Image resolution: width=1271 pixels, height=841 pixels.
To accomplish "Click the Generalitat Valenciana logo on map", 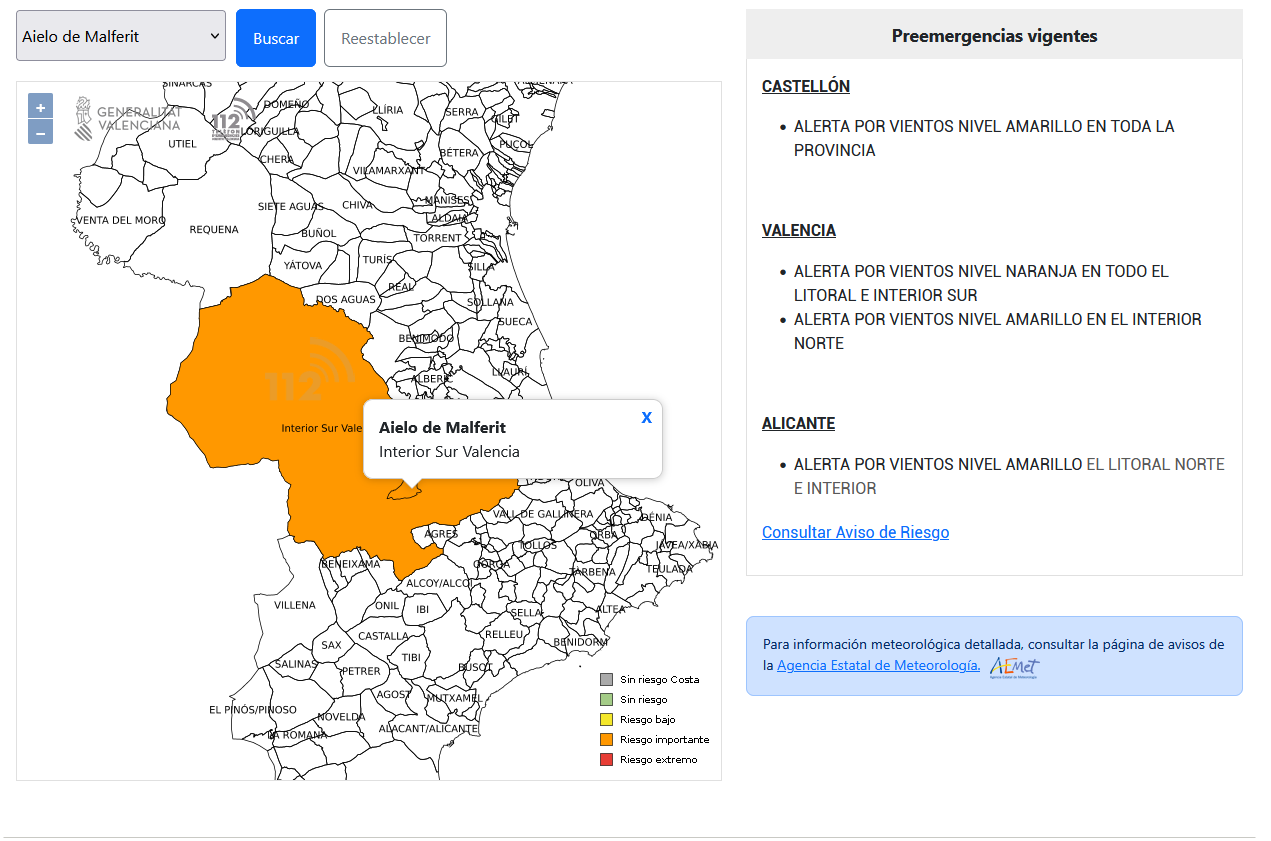I will click(x=128, y=118).
